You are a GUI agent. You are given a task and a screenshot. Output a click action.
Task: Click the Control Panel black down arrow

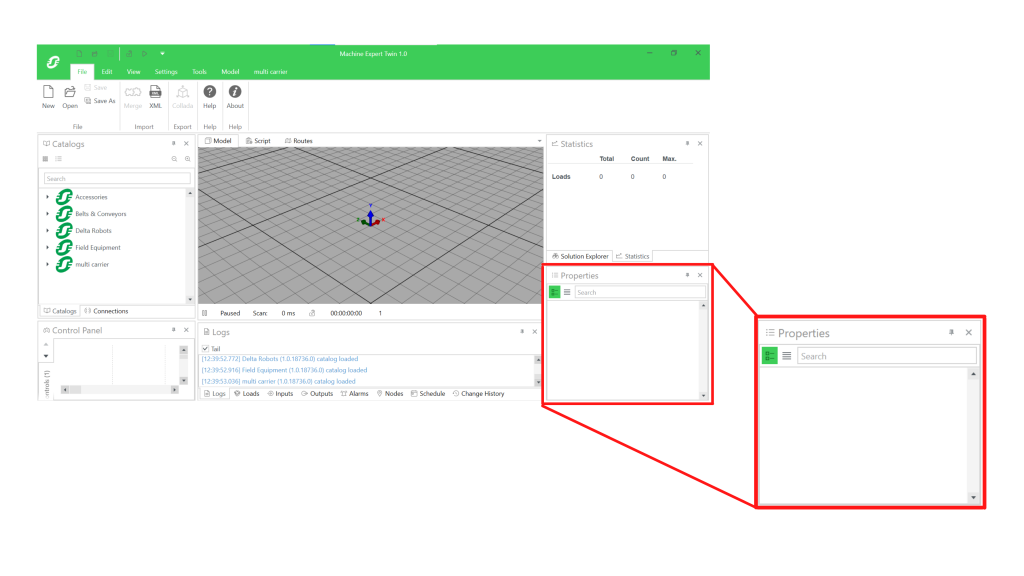[x=46, y=356]
